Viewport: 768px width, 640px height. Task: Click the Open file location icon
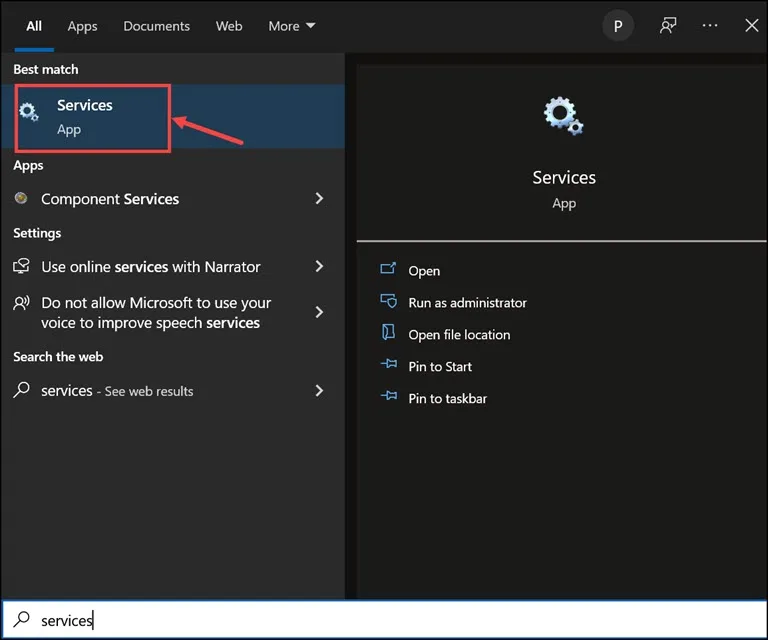[x=388, y=332]
